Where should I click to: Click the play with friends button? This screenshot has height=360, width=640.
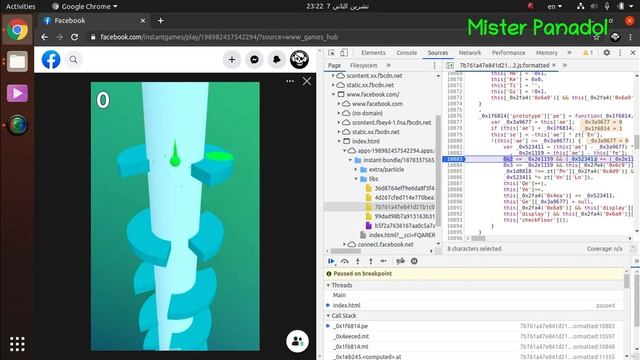(x=298, y=341)
